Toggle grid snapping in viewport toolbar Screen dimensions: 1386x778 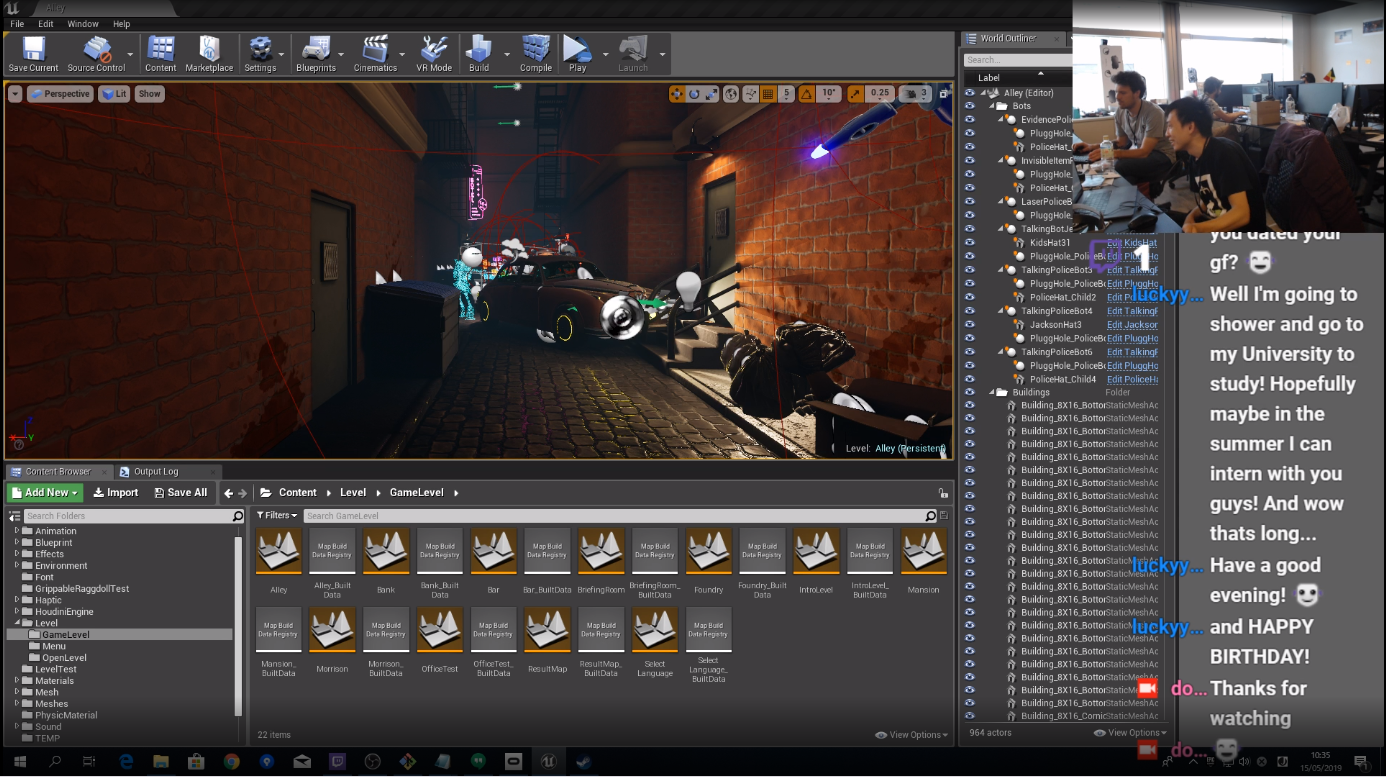pyautogui.click(x=768, y=94)
